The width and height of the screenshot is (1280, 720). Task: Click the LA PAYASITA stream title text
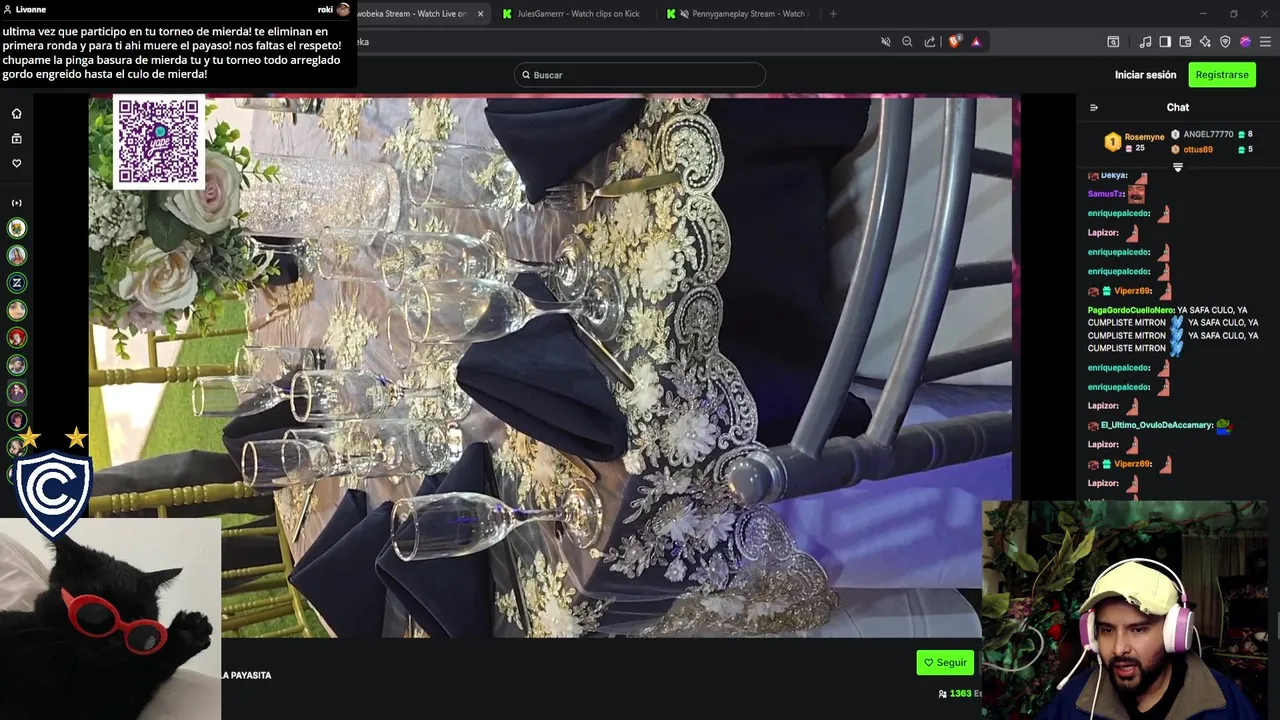coord(246,675)
